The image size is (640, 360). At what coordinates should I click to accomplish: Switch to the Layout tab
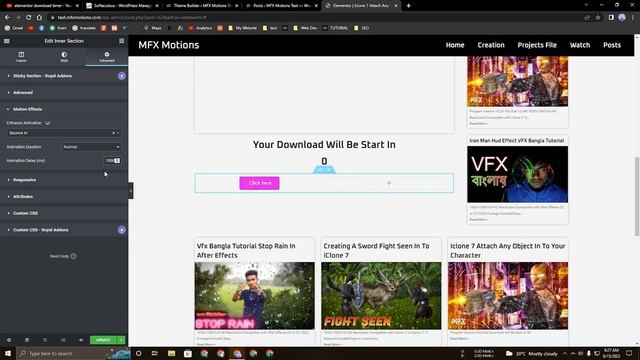(x=21, y=57)
